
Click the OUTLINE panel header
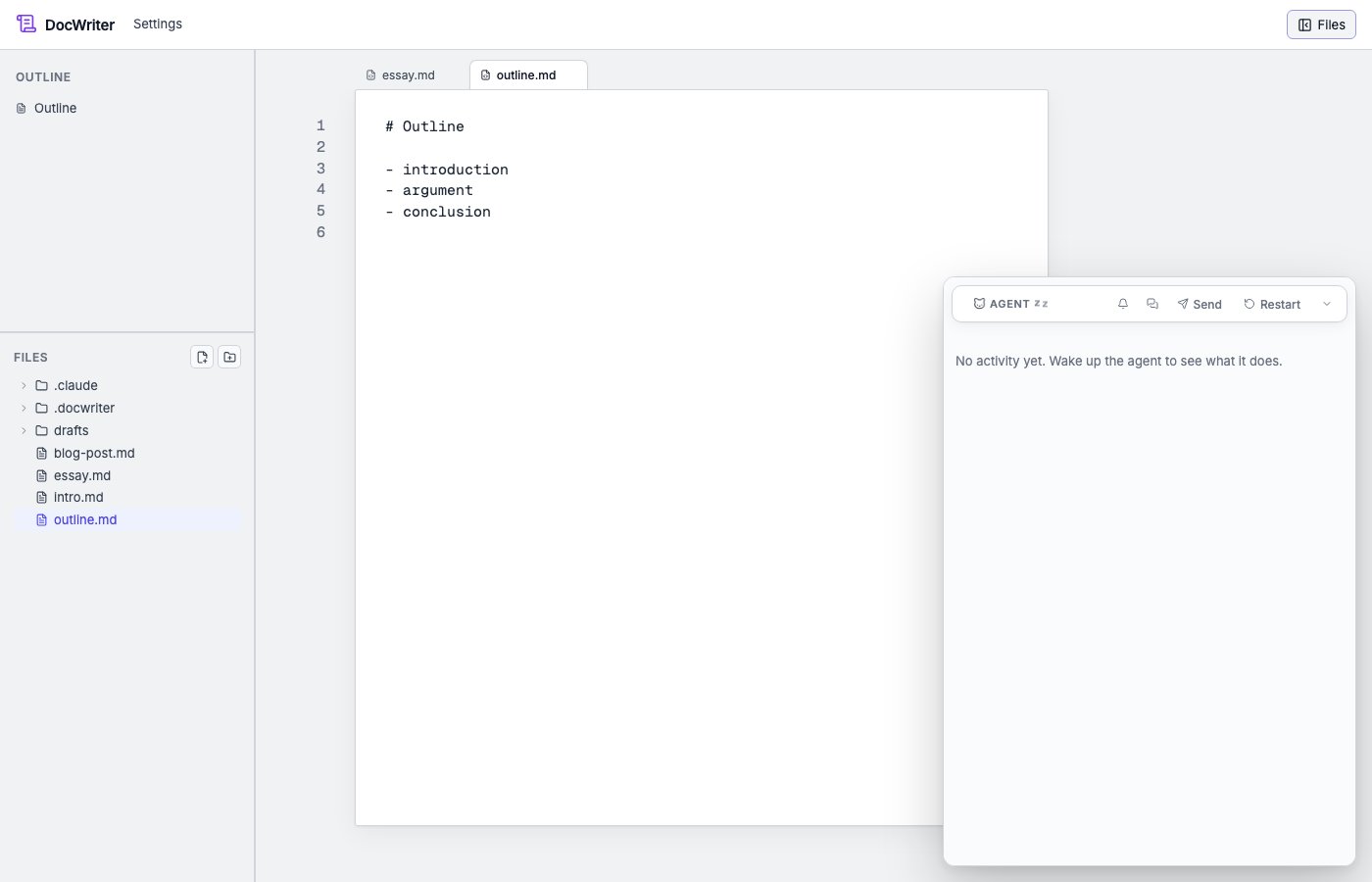click(43, 76)
